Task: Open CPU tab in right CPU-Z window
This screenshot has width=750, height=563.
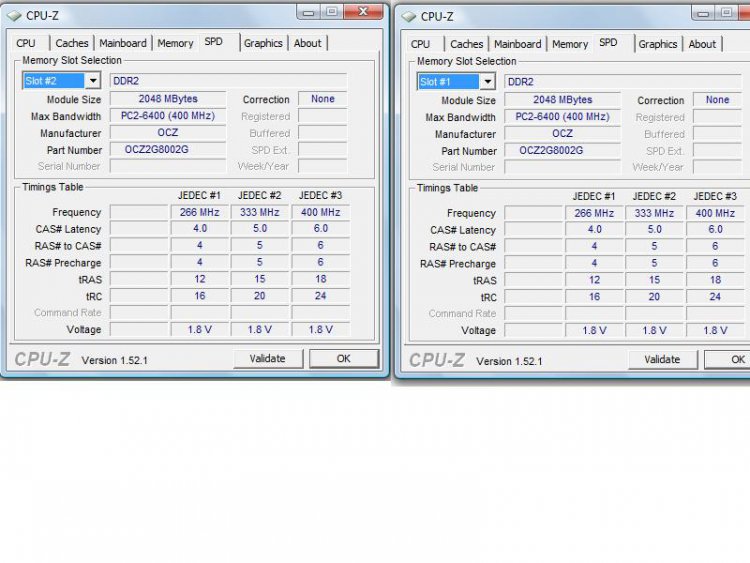Action: [420, 44]
